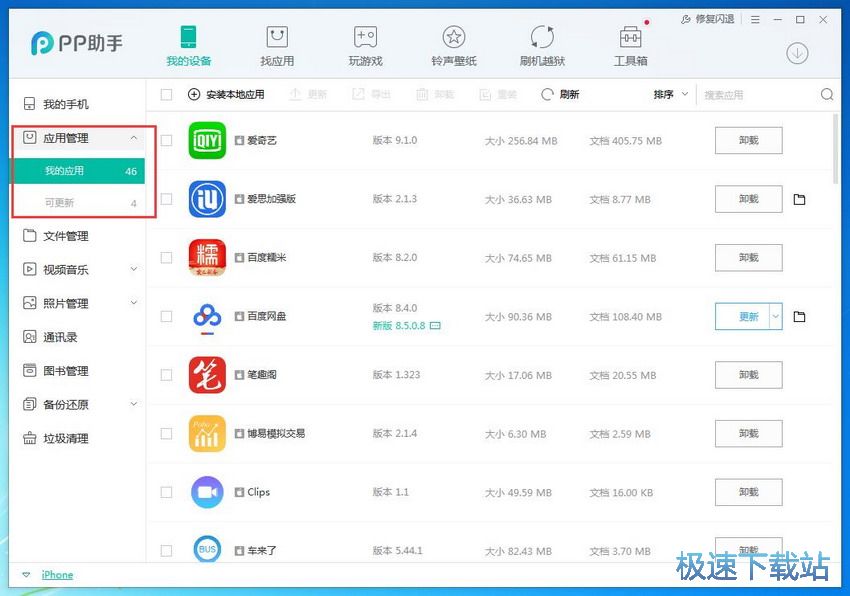
Task: Check the 百度糯米 row checkbox
Action: click(x=166, y=258)
